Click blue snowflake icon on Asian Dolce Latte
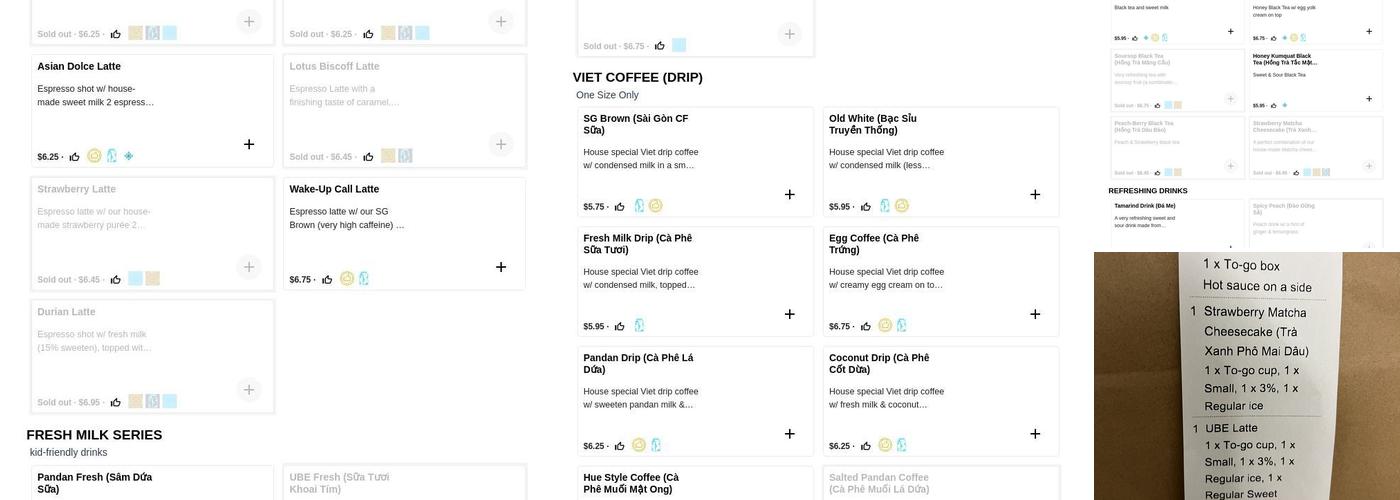The width and height of the screenshot is (1400, 500). pos(129,156)
